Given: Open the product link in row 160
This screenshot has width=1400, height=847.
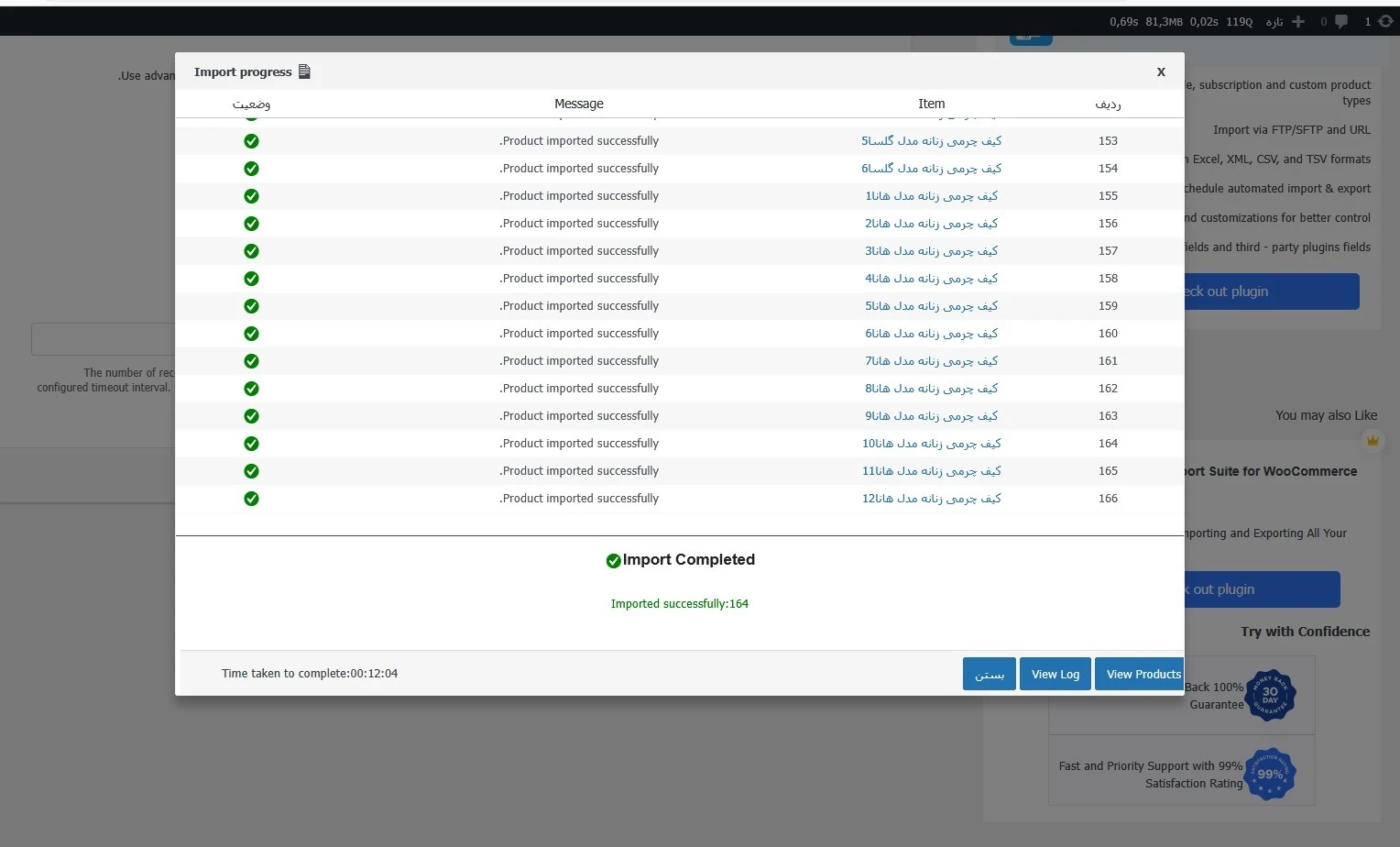Looking at the screenshot, I should 931,334.
